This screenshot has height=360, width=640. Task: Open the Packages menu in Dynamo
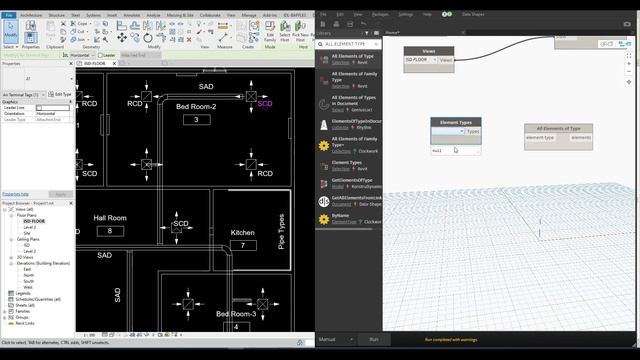[380, 14]
